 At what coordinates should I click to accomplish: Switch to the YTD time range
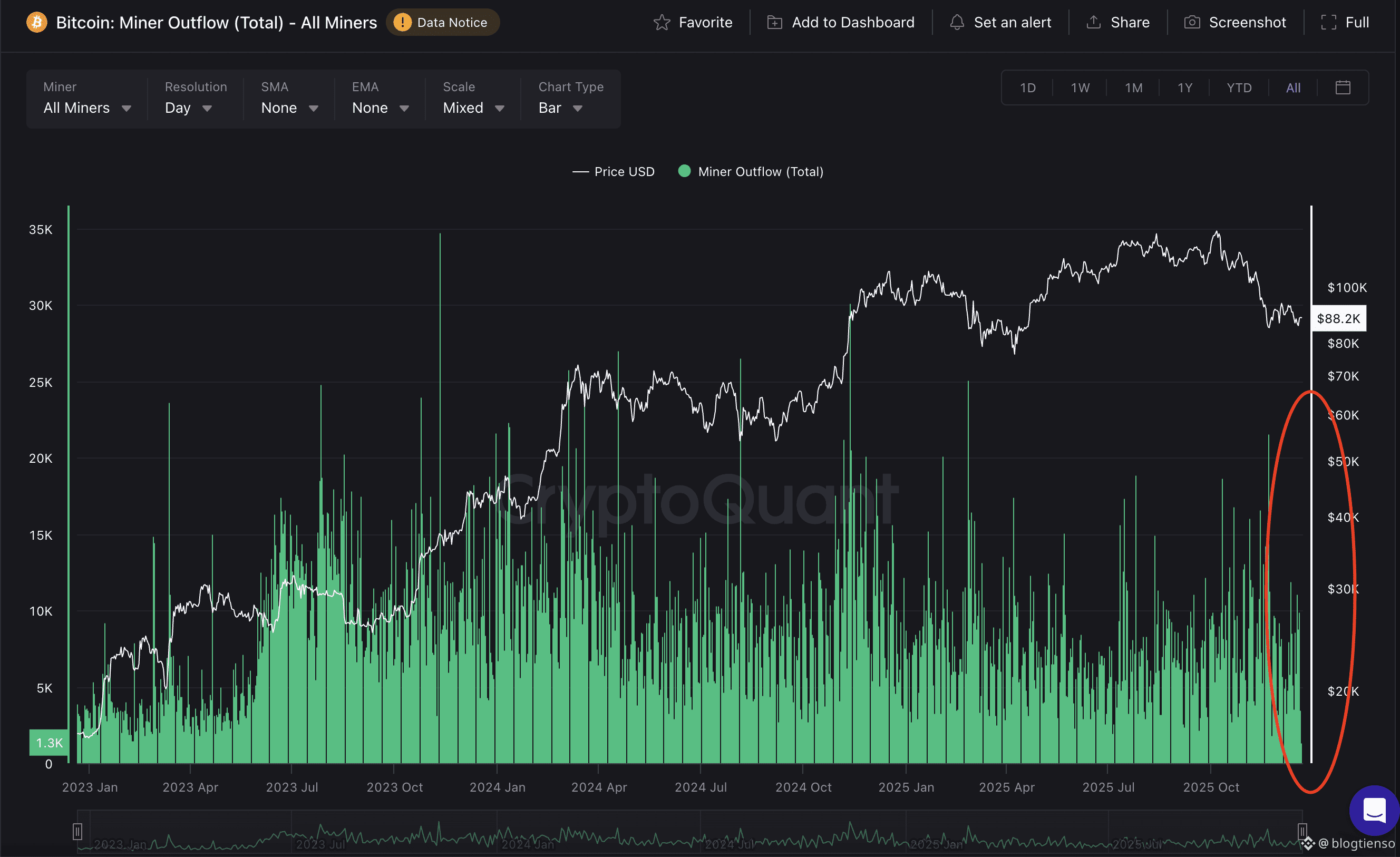coord(1239,88)
